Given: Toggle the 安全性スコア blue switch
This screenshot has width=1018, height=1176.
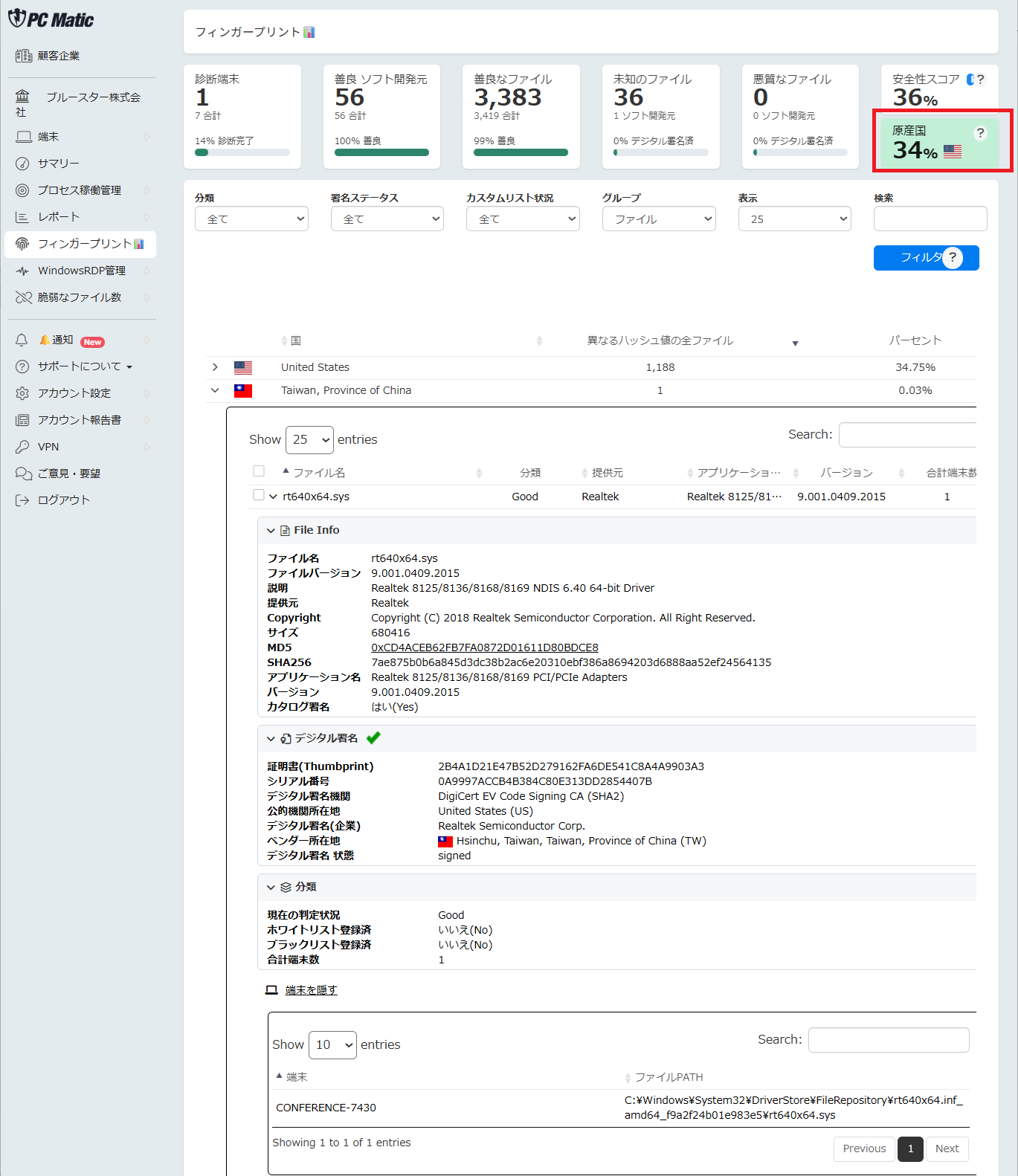Looking at the screenshot, I should click(970, 80).
